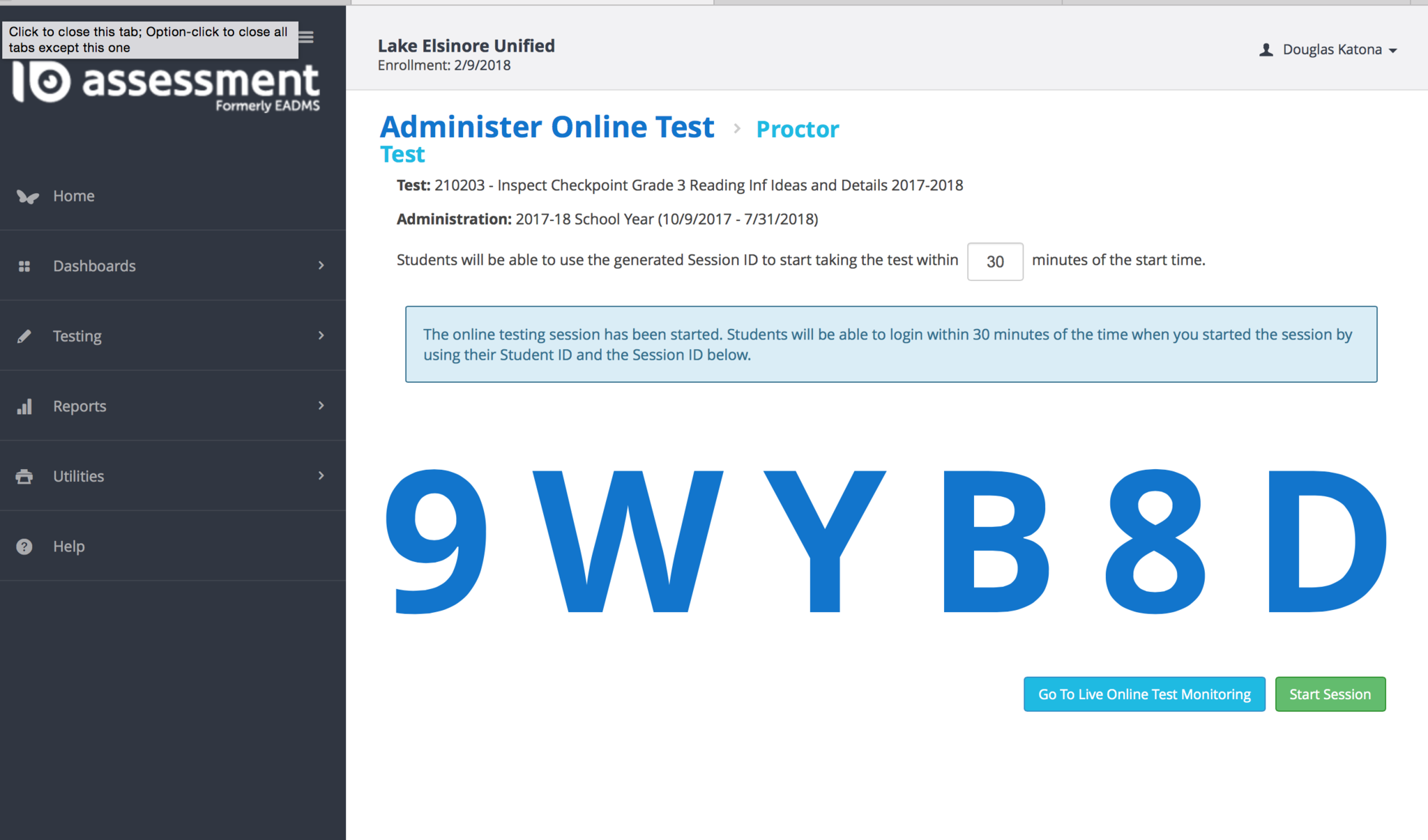Viewport: 1428px width, 840px height.
Task: Select Home in the sidebar
Action: (74, 197)
